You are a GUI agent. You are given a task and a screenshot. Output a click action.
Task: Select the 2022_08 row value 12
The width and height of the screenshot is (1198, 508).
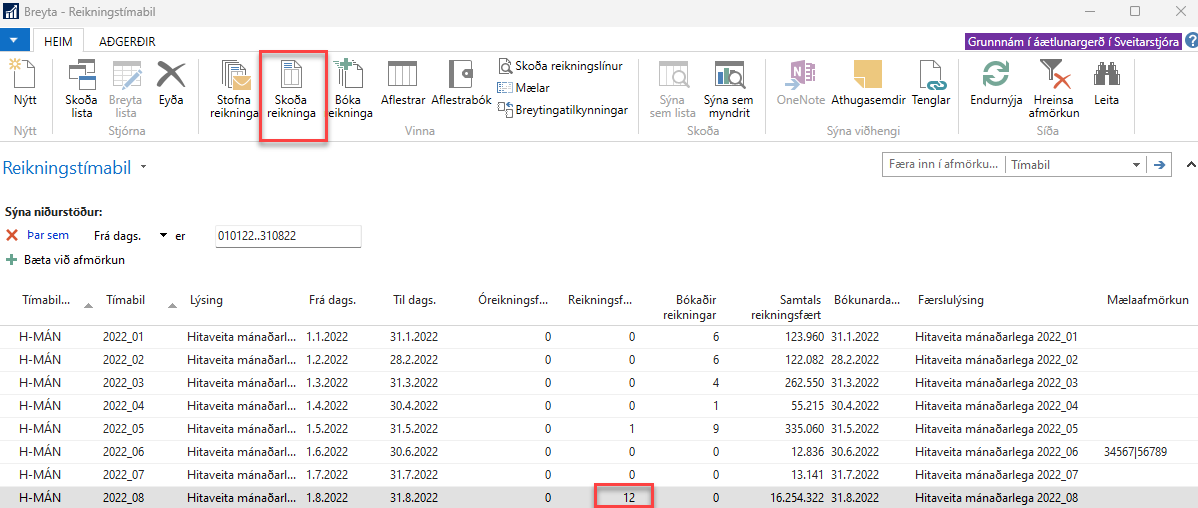pyautogui.click(x=624, y=497)
